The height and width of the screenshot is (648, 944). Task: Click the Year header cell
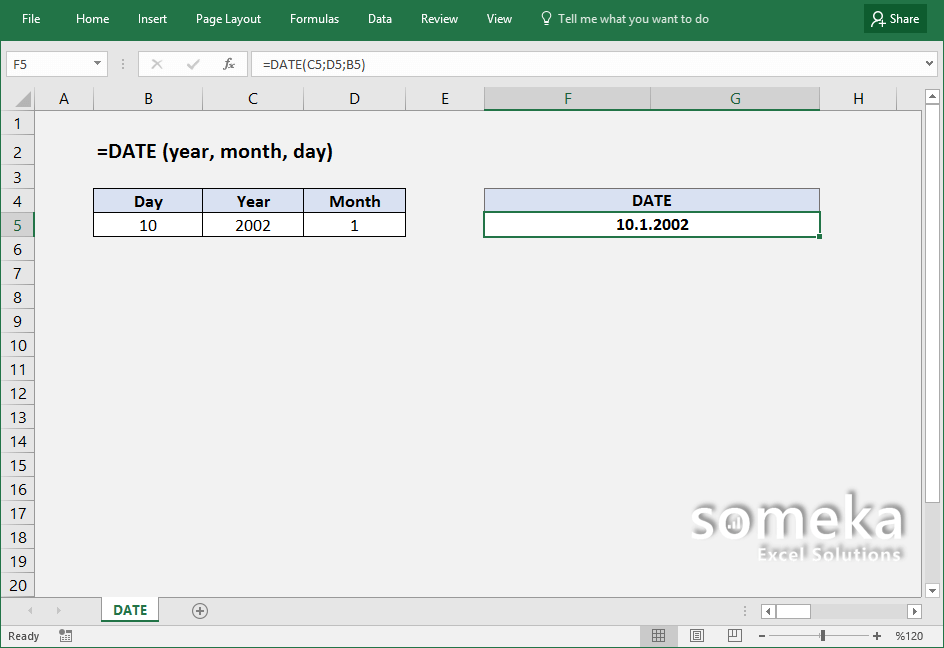253,201
